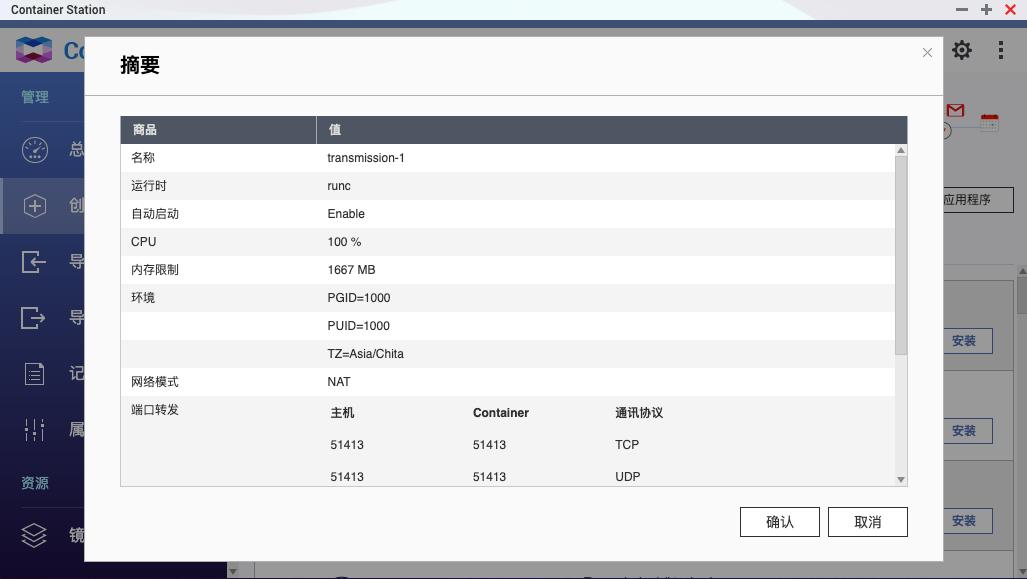Image resolution: width=1027 pixels, height=579 pixels.
Task: Click the 管理 sidebar section heading
Action: pos(35,97)
